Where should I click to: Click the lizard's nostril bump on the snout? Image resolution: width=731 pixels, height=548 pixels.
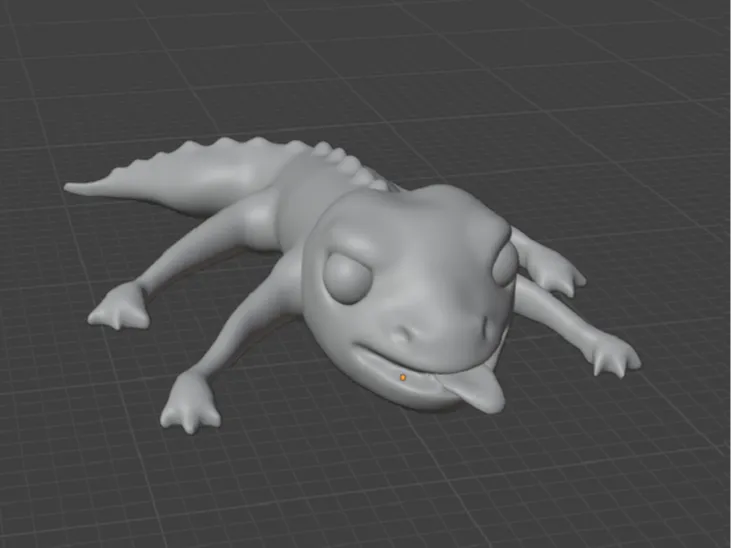pyautogui.click(x=404, y=333)
